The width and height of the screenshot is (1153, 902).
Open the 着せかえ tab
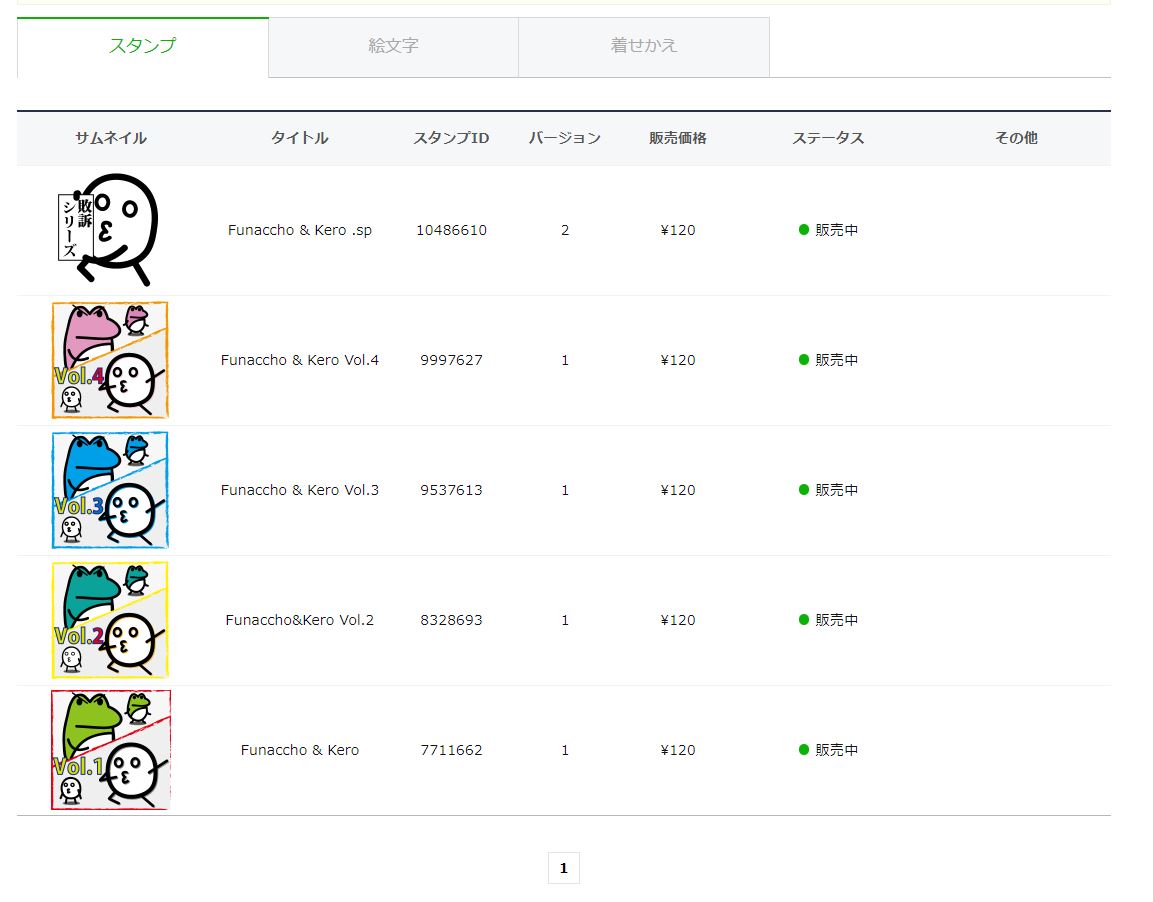644,47
